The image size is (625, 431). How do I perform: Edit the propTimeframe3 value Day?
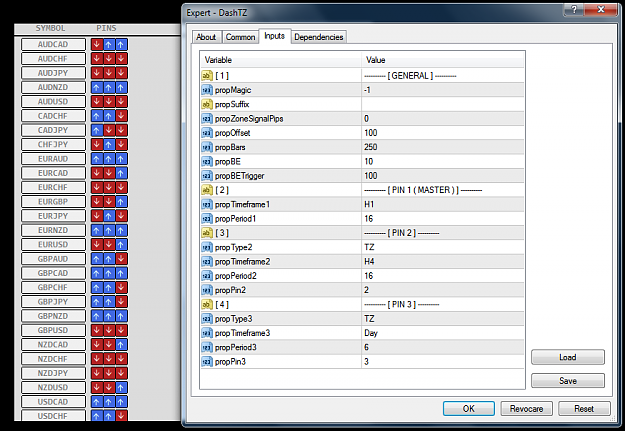coord(443,333)
